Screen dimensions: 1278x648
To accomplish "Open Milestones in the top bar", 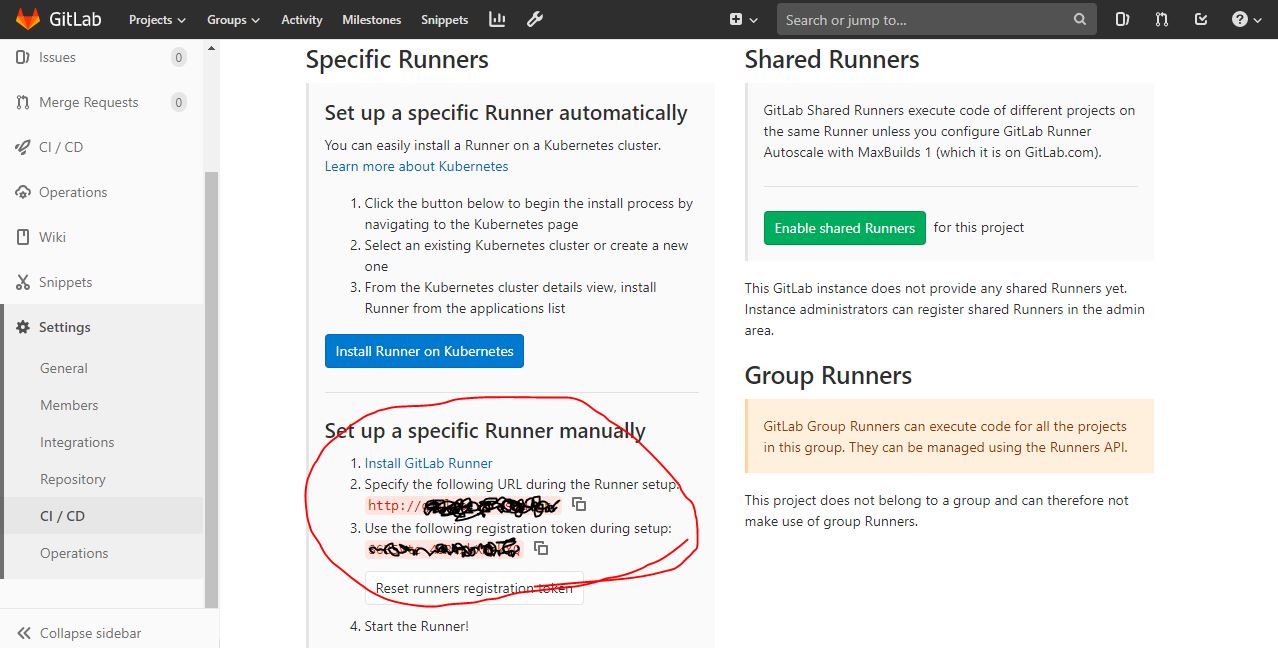I will click(x=371, y=19).
